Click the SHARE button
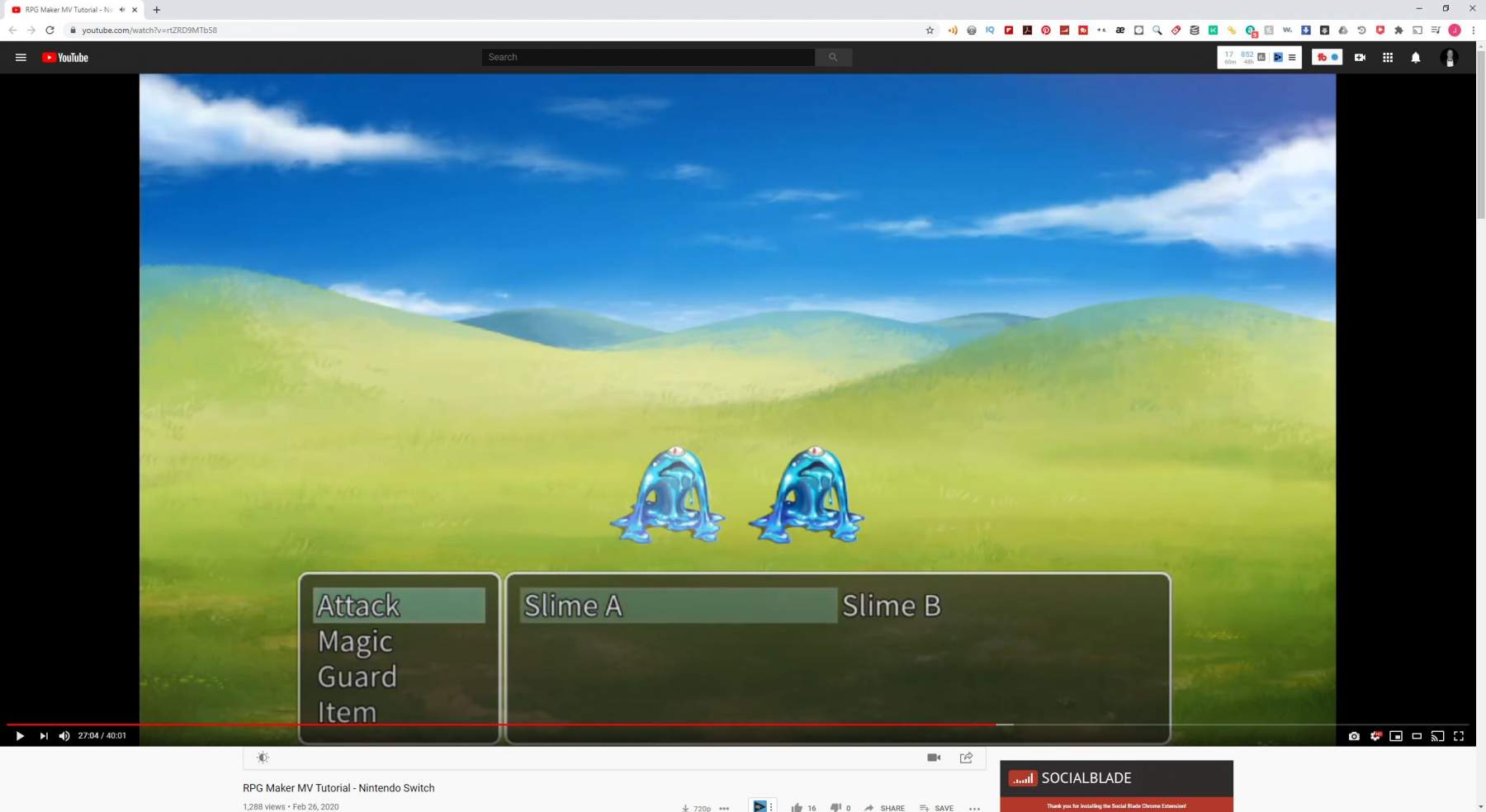The height and width of the screenshot is (812, 1486). tap(884, 808)
